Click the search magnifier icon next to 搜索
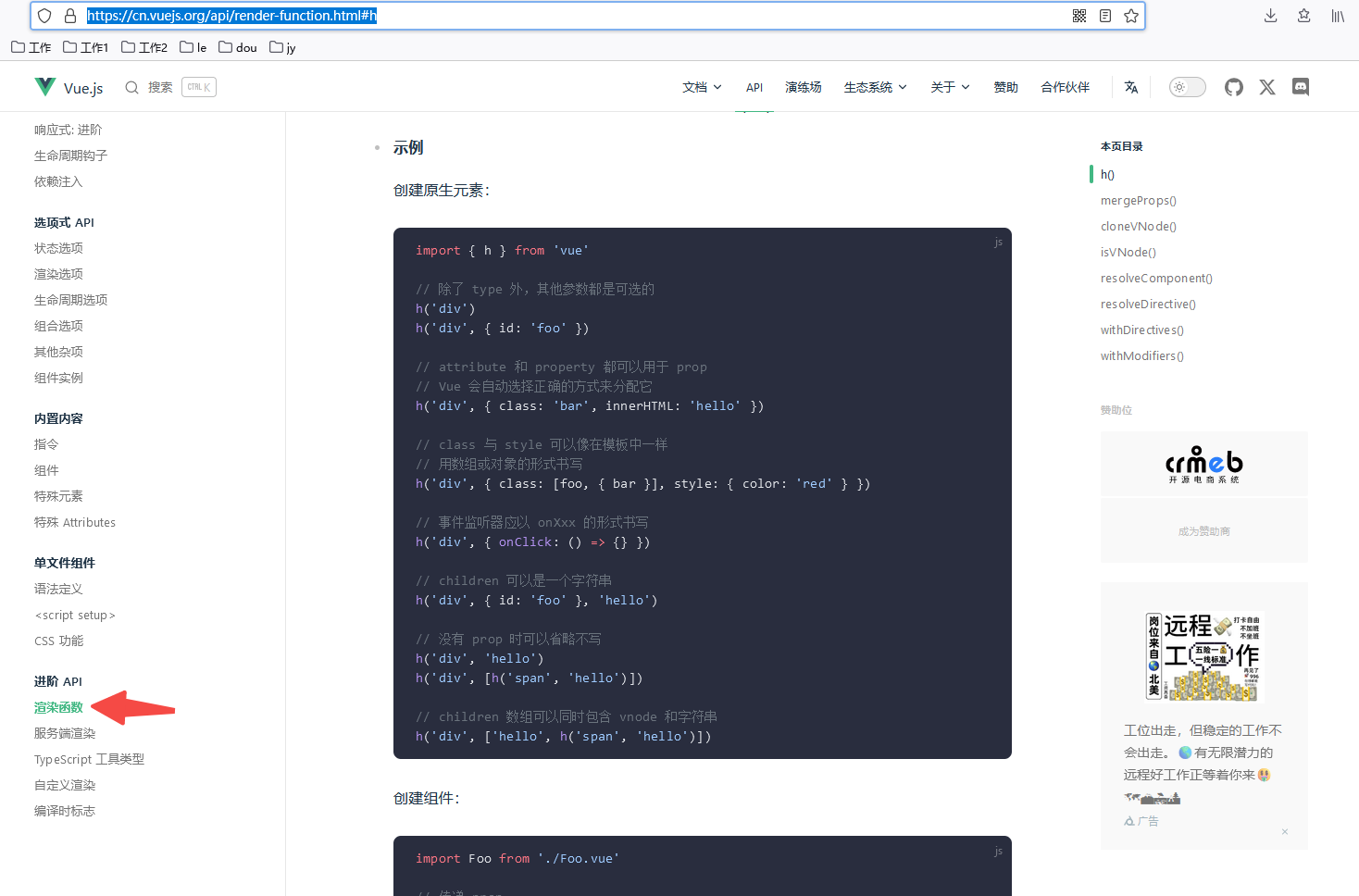 point(131,86)
